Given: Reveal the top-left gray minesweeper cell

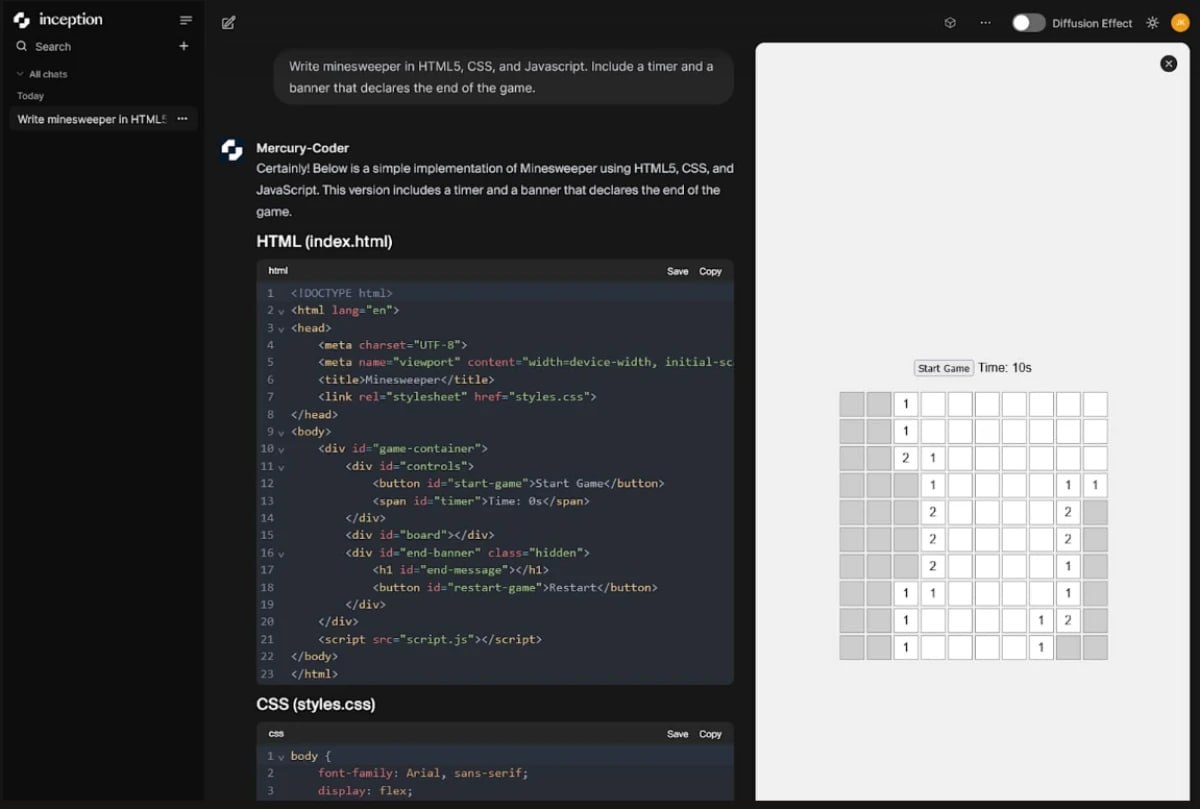Looking at the screenshot, I should [852, 404].
